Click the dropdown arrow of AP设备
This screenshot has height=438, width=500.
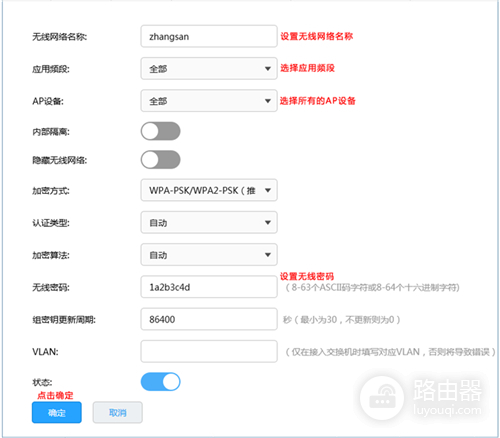tap(268, 101)
